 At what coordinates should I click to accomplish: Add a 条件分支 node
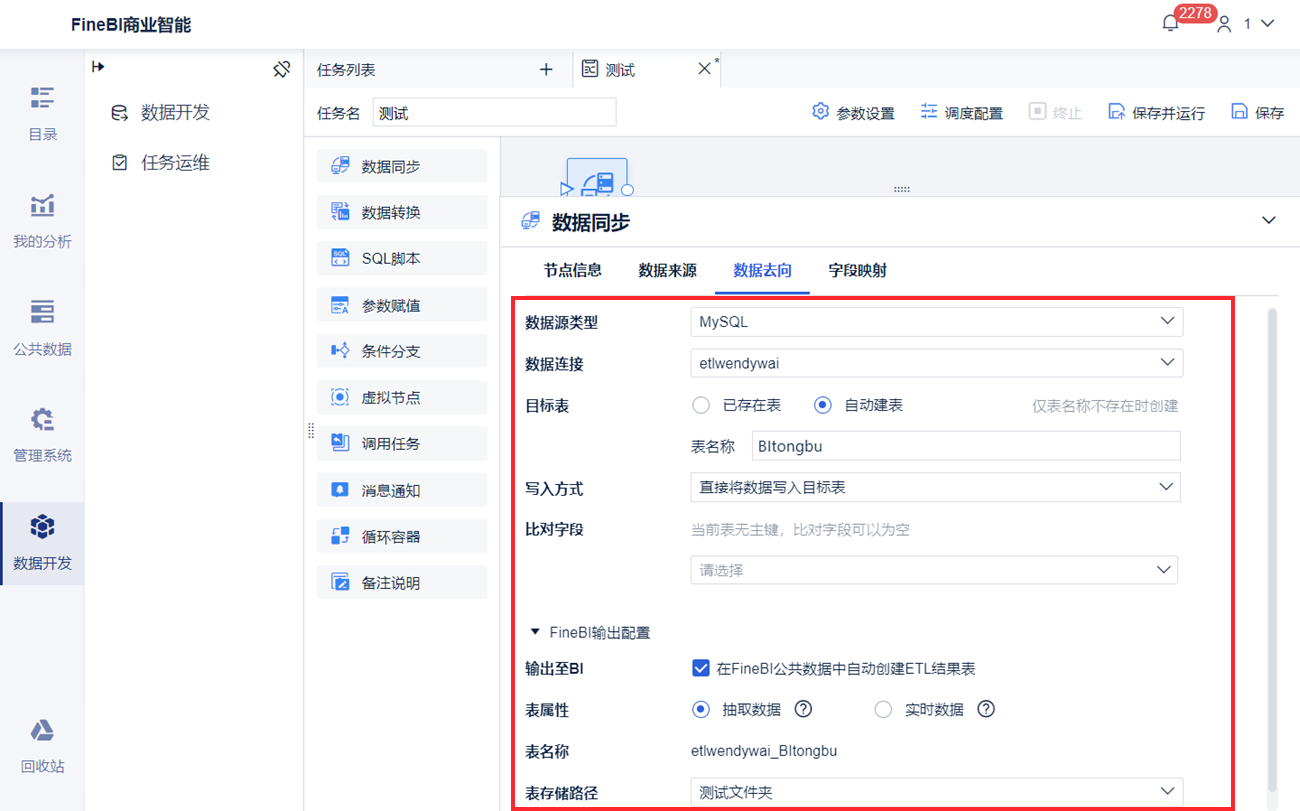click(x=402, y=351)
